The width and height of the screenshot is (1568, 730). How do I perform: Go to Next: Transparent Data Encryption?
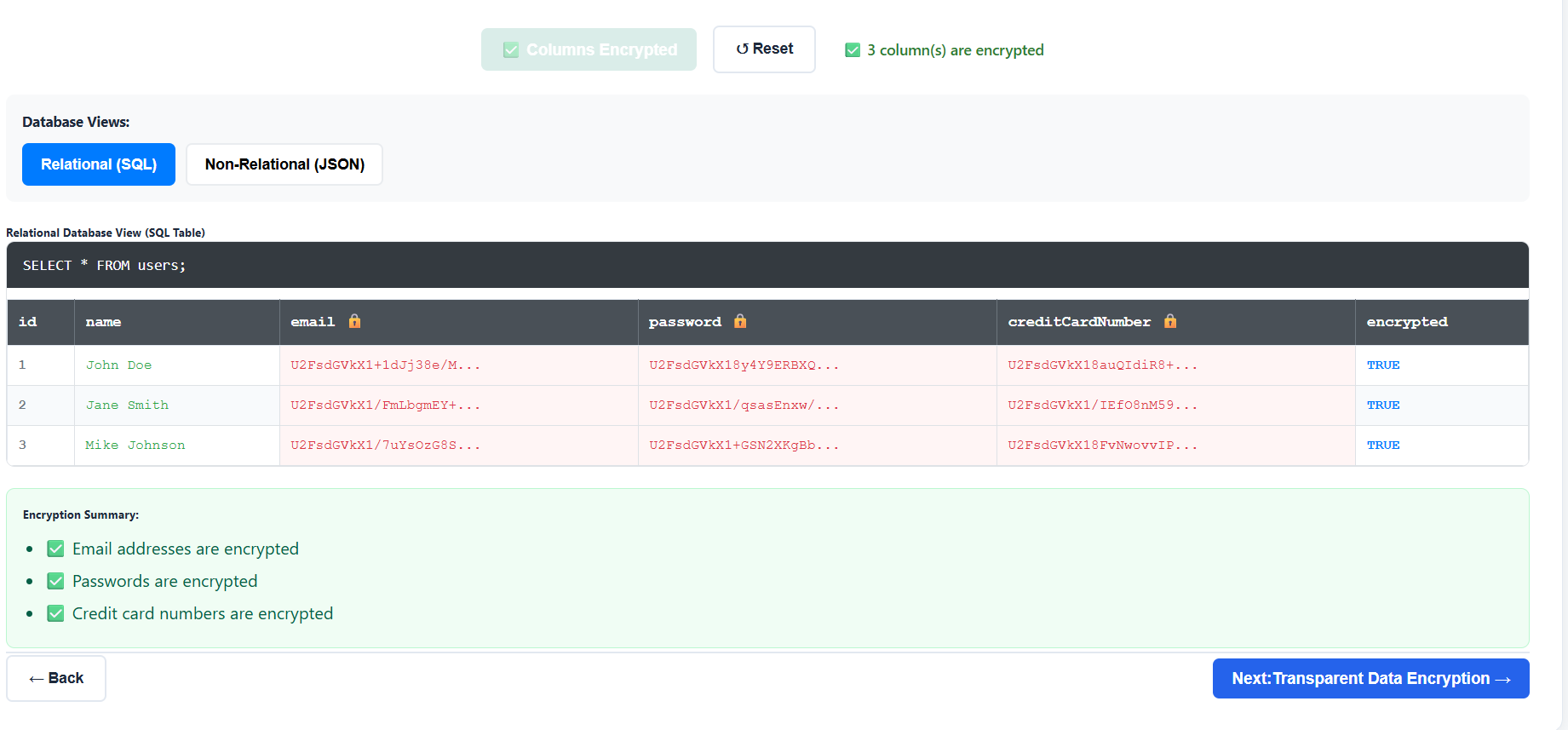pyautogui.click(x=1370, y=678)
